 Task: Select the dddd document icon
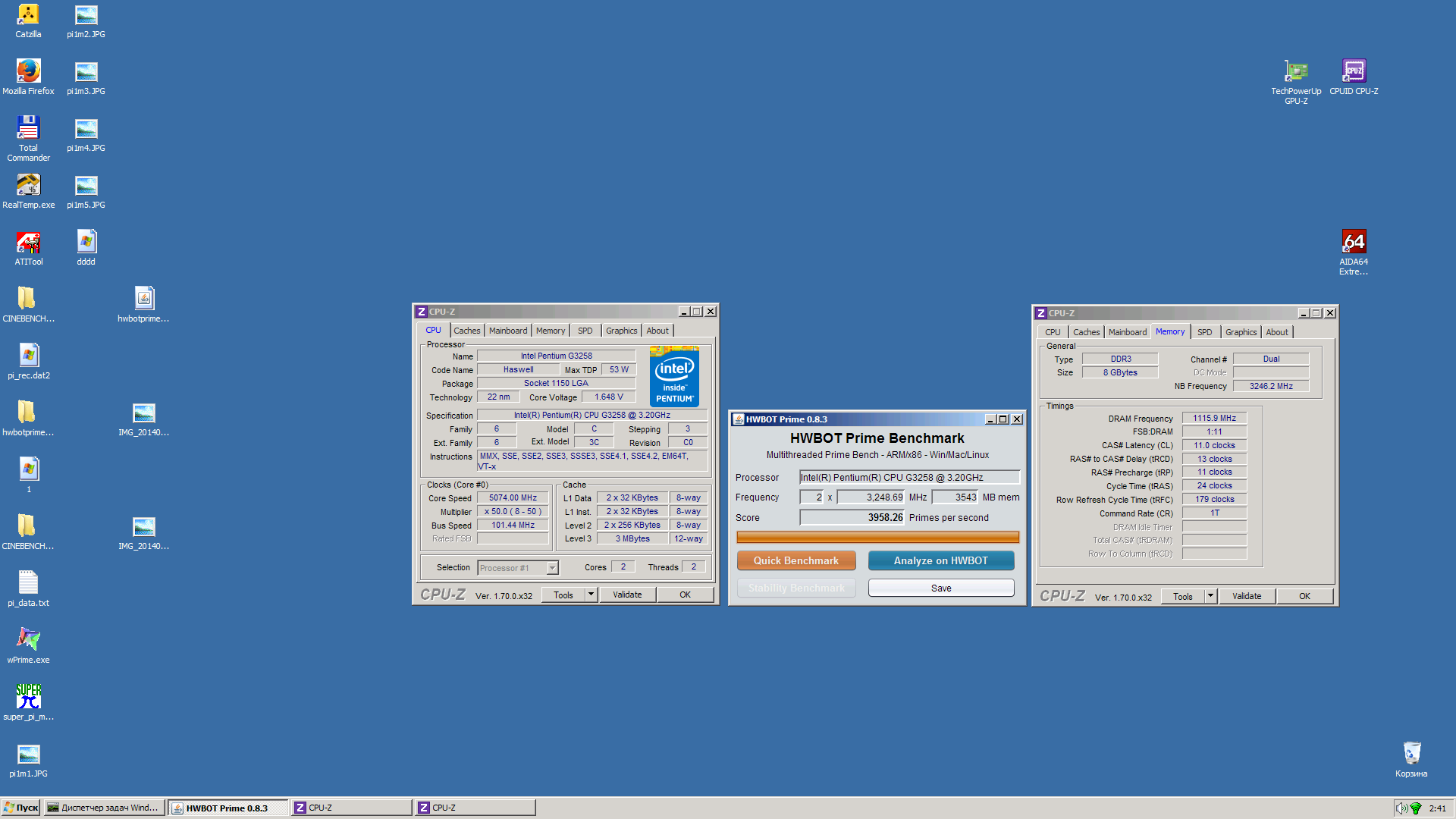pos(86,248)
